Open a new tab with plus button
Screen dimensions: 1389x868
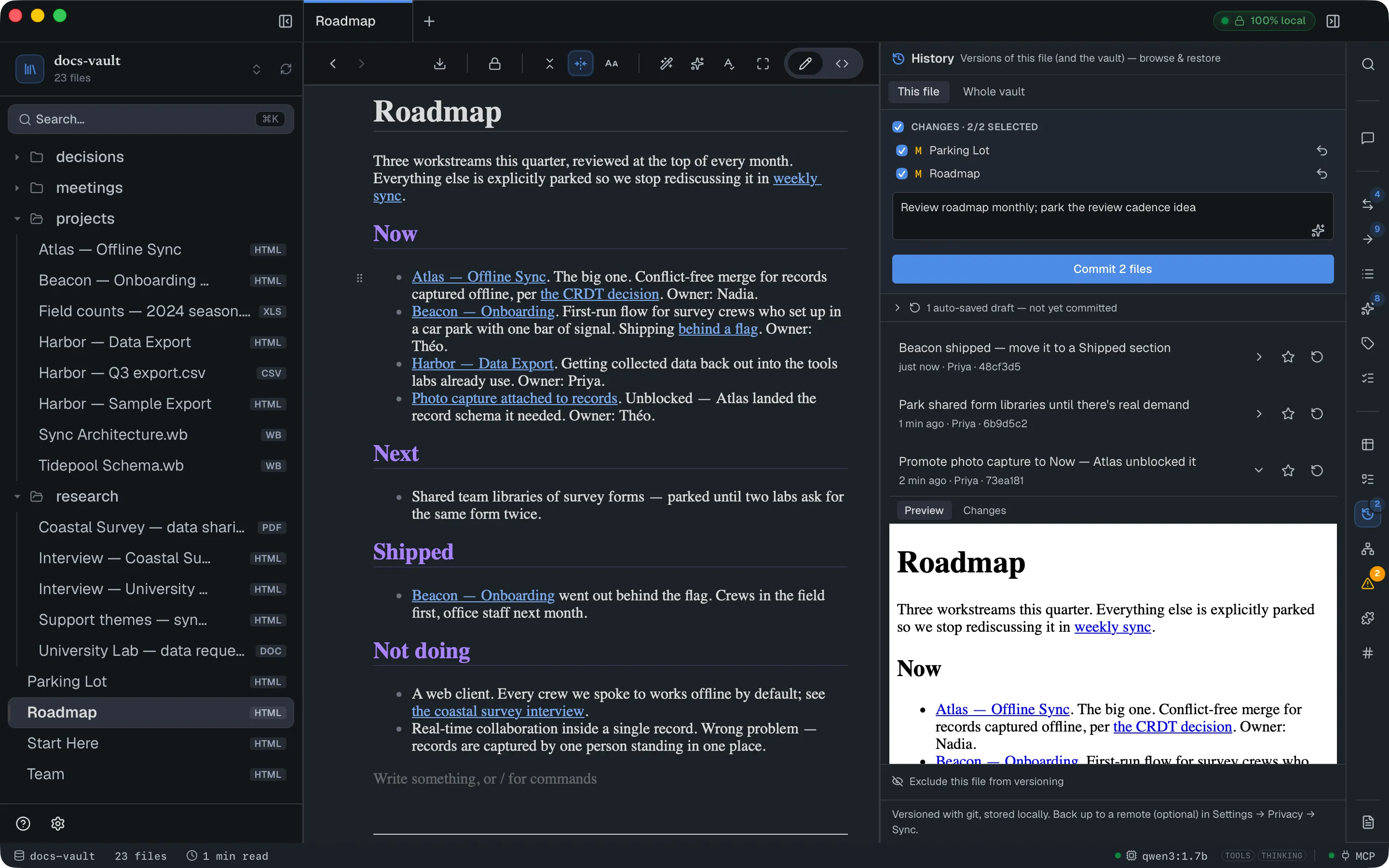pos(429,21)
